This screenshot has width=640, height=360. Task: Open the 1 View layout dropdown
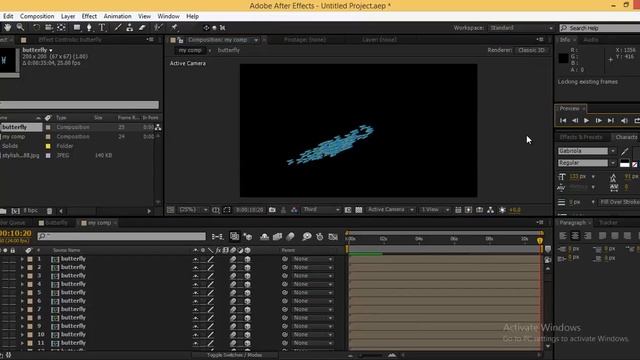pos(435,210)
